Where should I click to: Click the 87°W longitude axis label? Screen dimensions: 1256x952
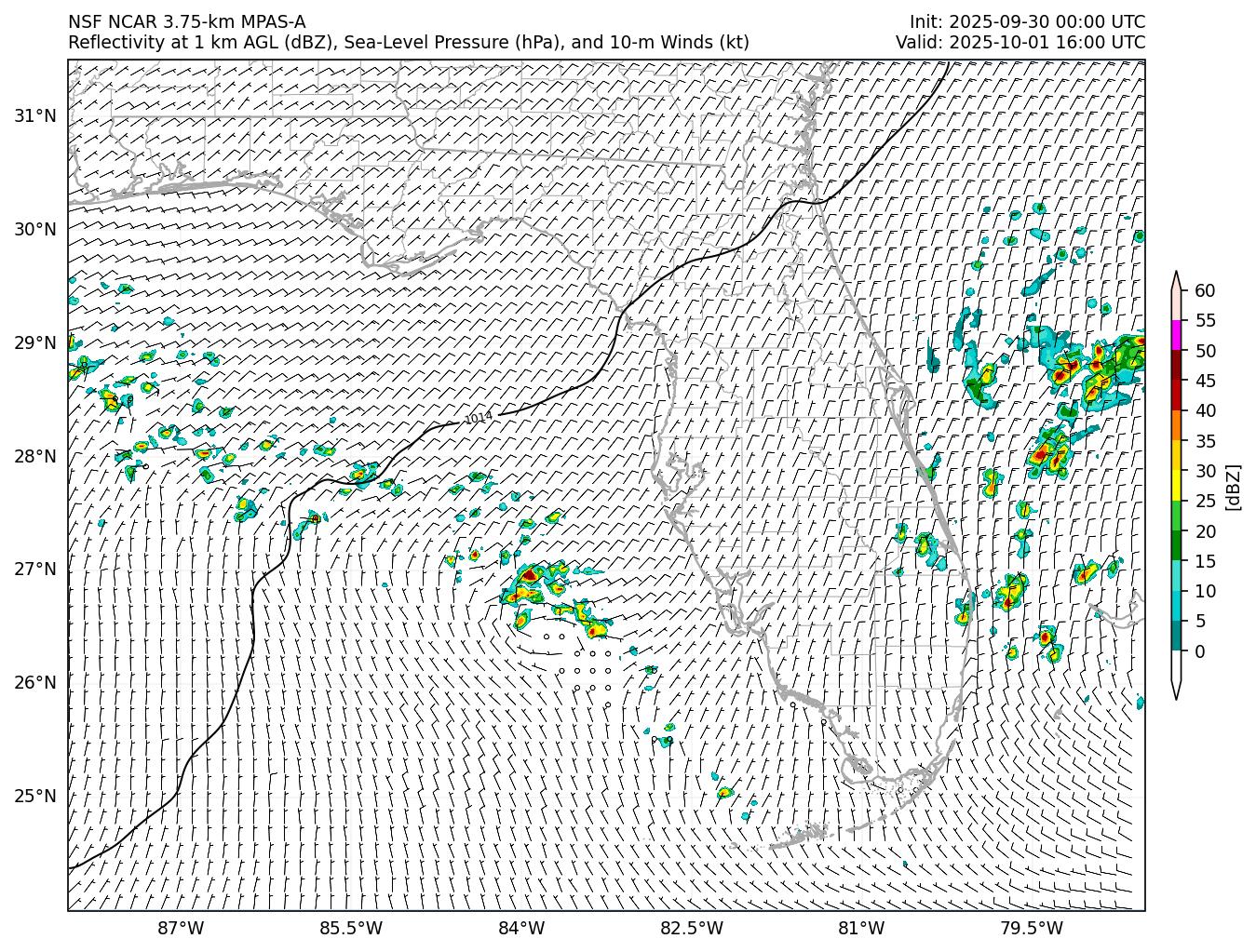[x=181, y=928]
